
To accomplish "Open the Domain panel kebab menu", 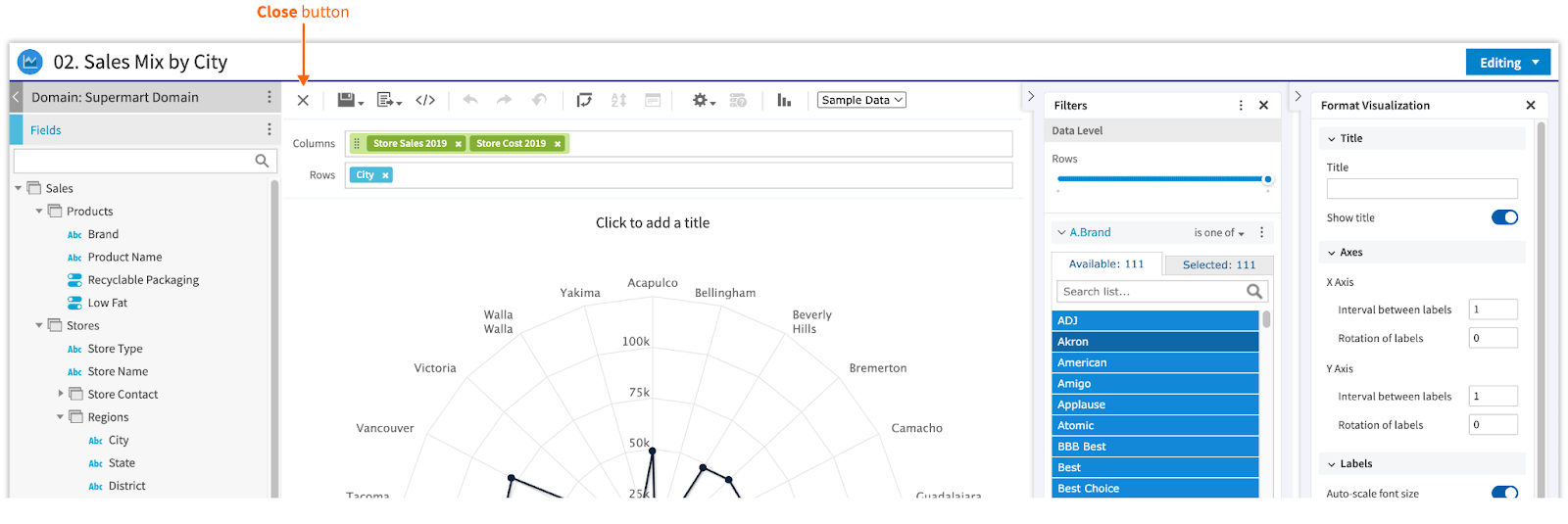I will pos(269,97).
